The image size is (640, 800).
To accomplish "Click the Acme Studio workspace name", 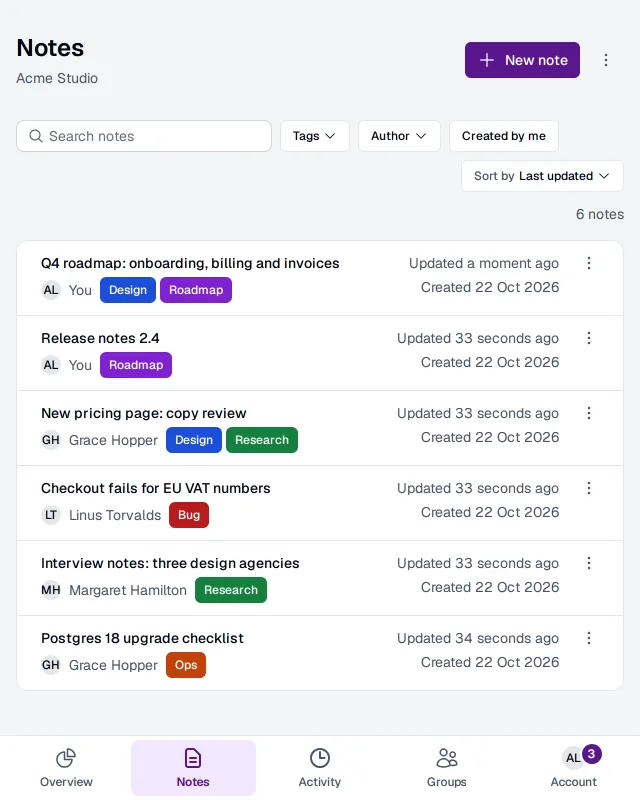I will 57,78.
